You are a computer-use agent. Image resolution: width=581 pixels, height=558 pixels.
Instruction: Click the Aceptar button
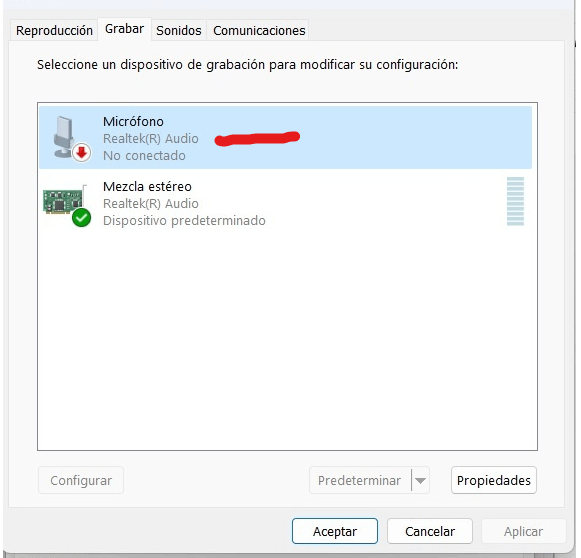tap(335, 531)
